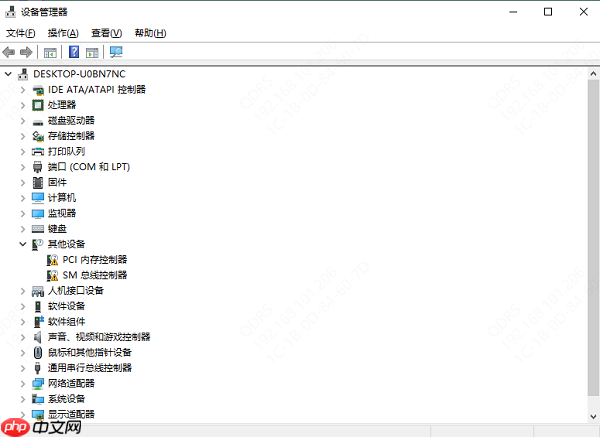Click the 键盘 keyboard device icon
600x437 pixels.
(x=38, y=229)
